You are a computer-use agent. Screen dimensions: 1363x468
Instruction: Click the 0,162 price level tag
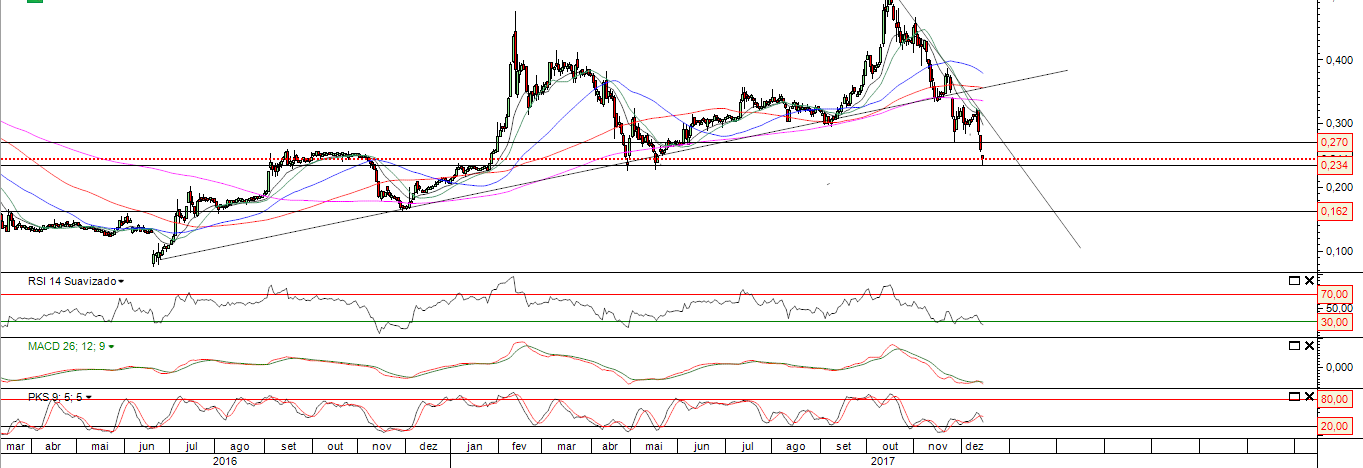[x=1333, y=212]
